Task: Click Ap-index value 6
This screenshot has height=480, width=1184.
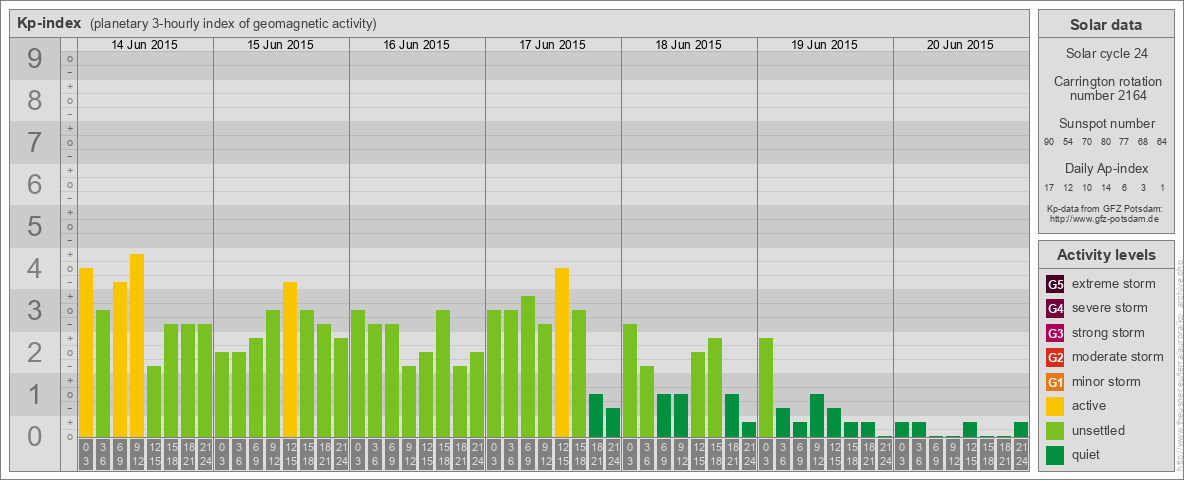Action: (1124, 188)
